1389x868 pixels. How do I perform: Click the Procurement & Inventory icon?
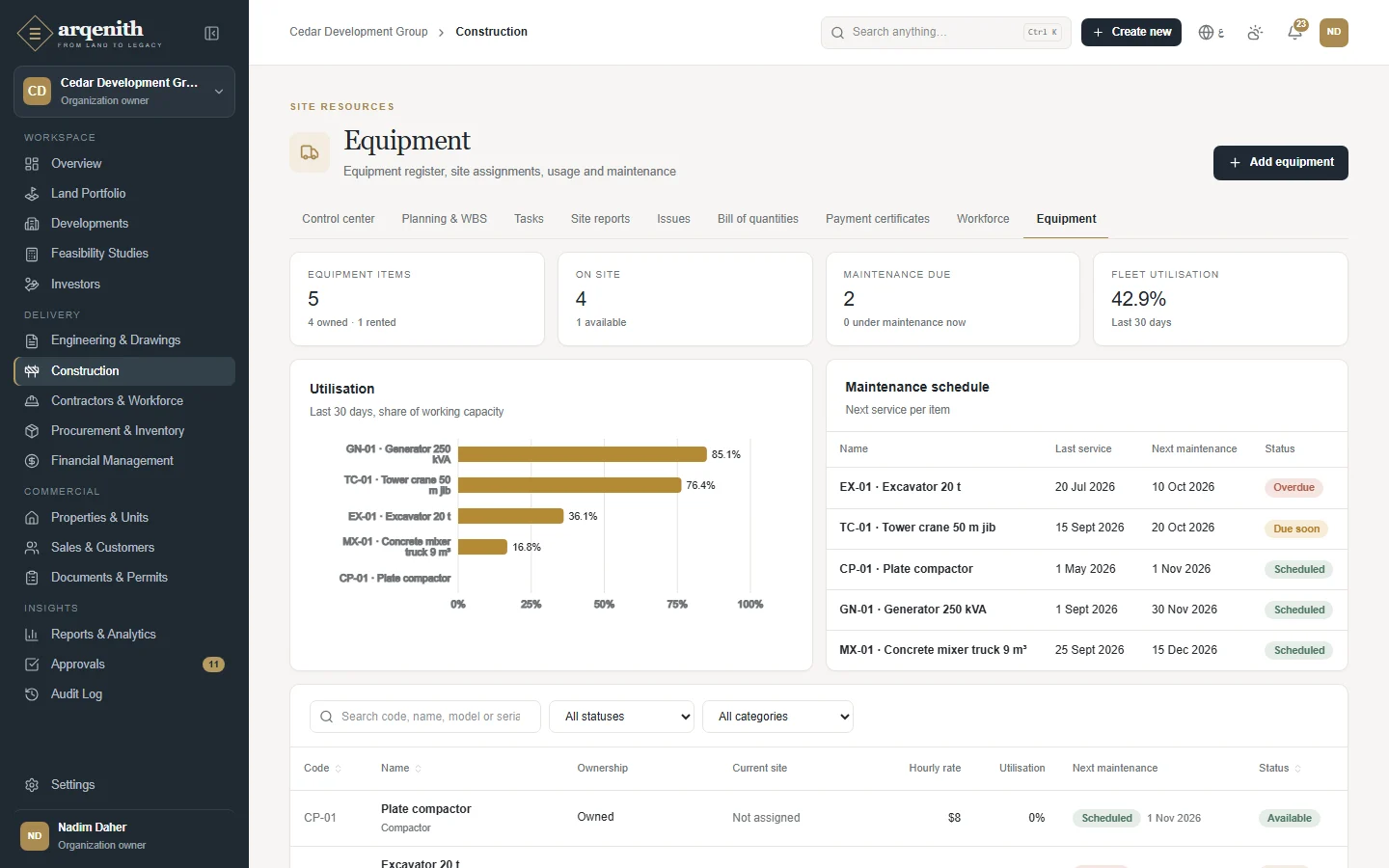(x=32, y=431)
